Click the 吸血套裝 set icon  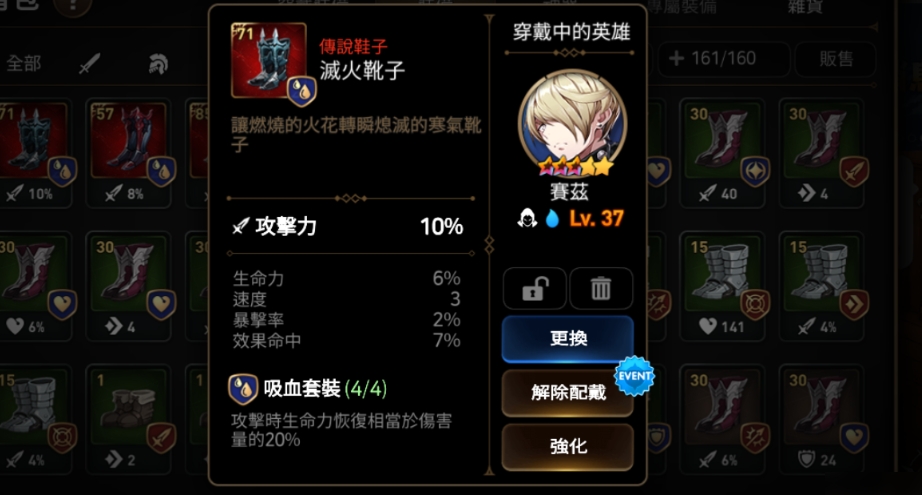pyautogui.click(x=243, y=389)
